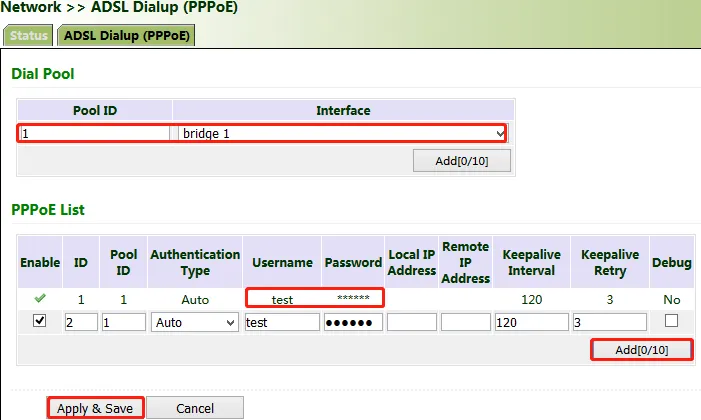Viewport: 701px width, 420px height.
Task: Click the Remote IP Address column header
Action: pyautogui.click(x=465, y=263)
